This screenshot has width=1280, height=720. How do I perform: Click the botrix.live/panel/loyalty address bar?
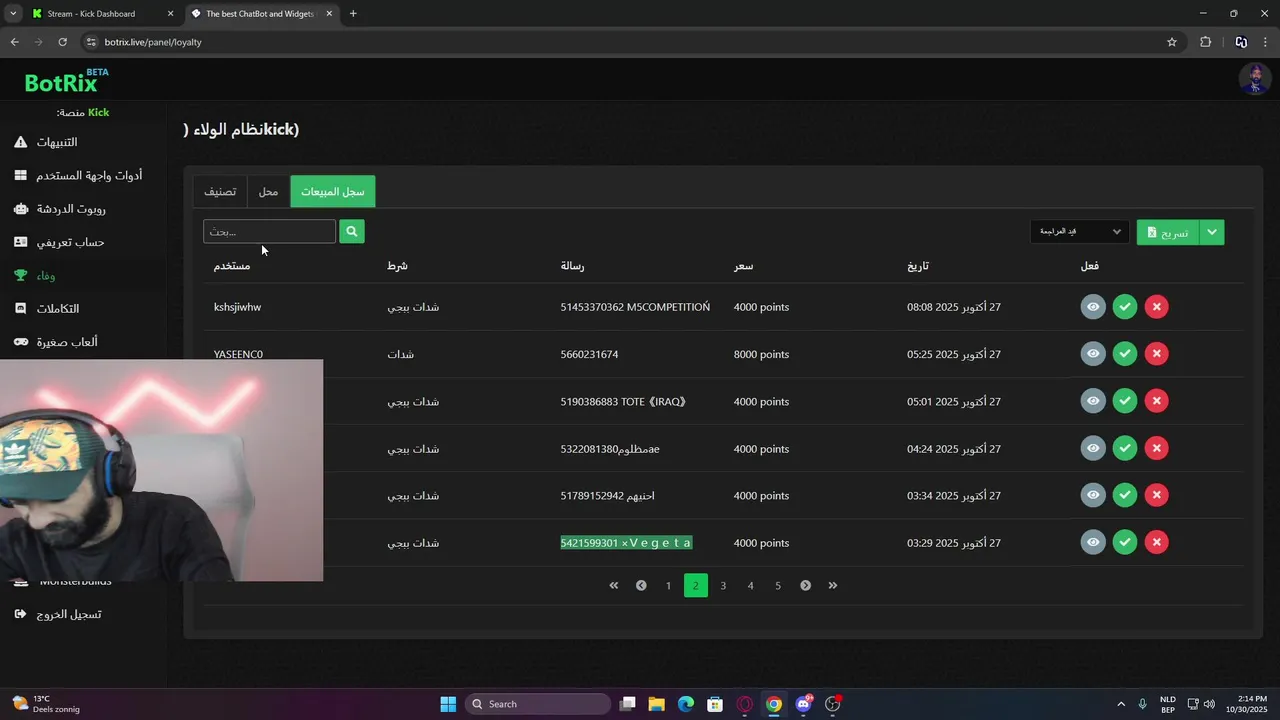pyautogui.click(x=630, y=42)
